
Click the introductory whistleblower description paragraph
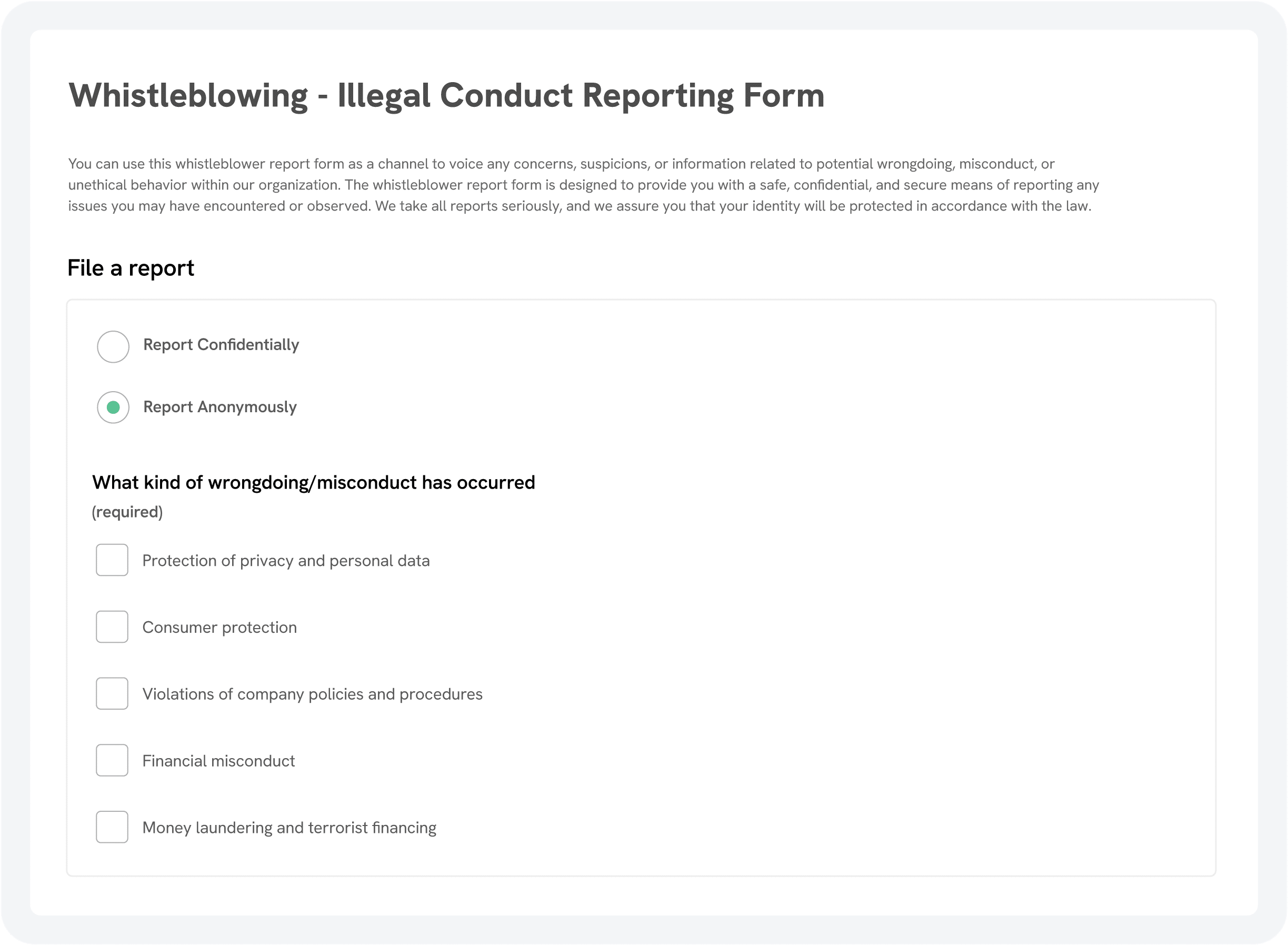pos(583,185)
